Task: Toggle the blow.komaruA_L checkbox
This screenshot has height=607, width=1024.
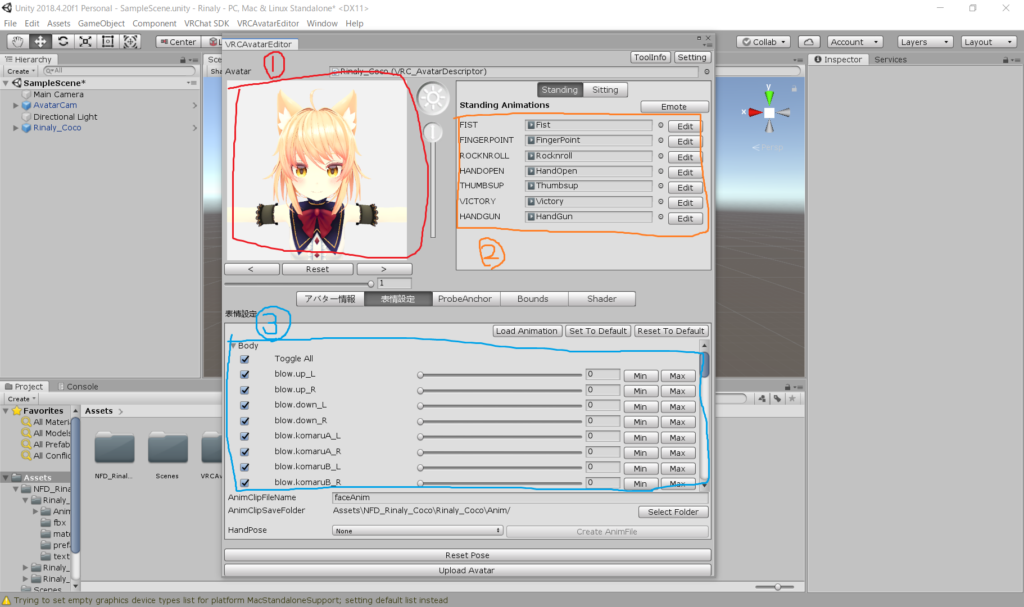Action: click(x=245, y=436)
